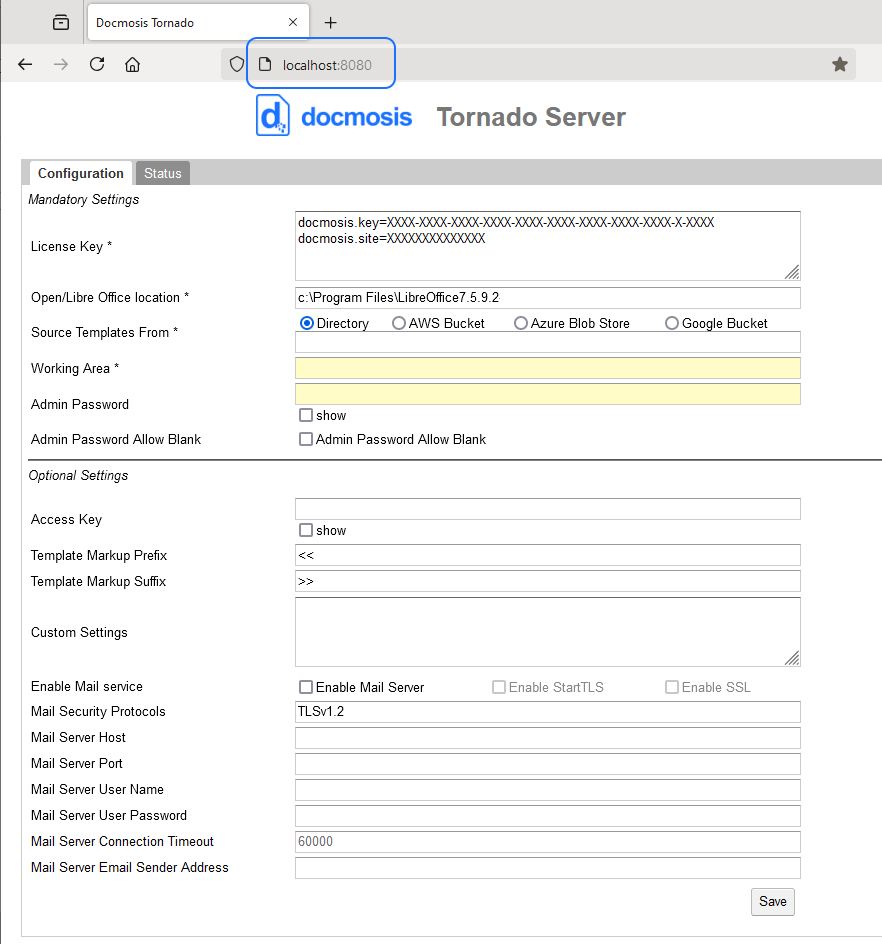Click the 'Mandatory Settings' section label
The width and height of the screenshot is (882, 944).
[84, 199]
